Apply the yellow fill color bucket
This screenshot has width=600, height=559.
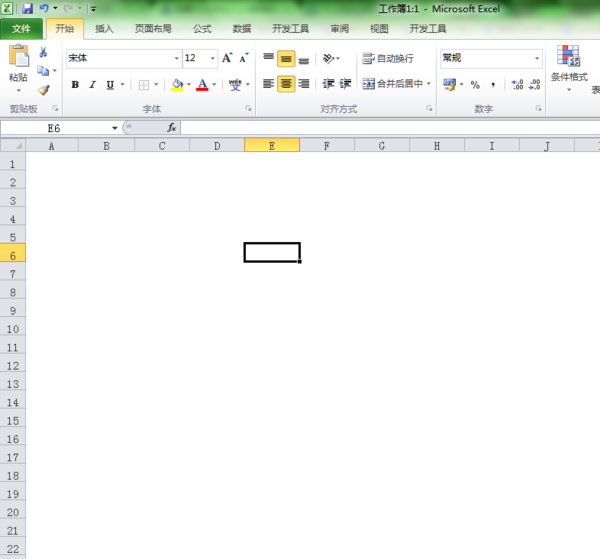tap(177, 85)
